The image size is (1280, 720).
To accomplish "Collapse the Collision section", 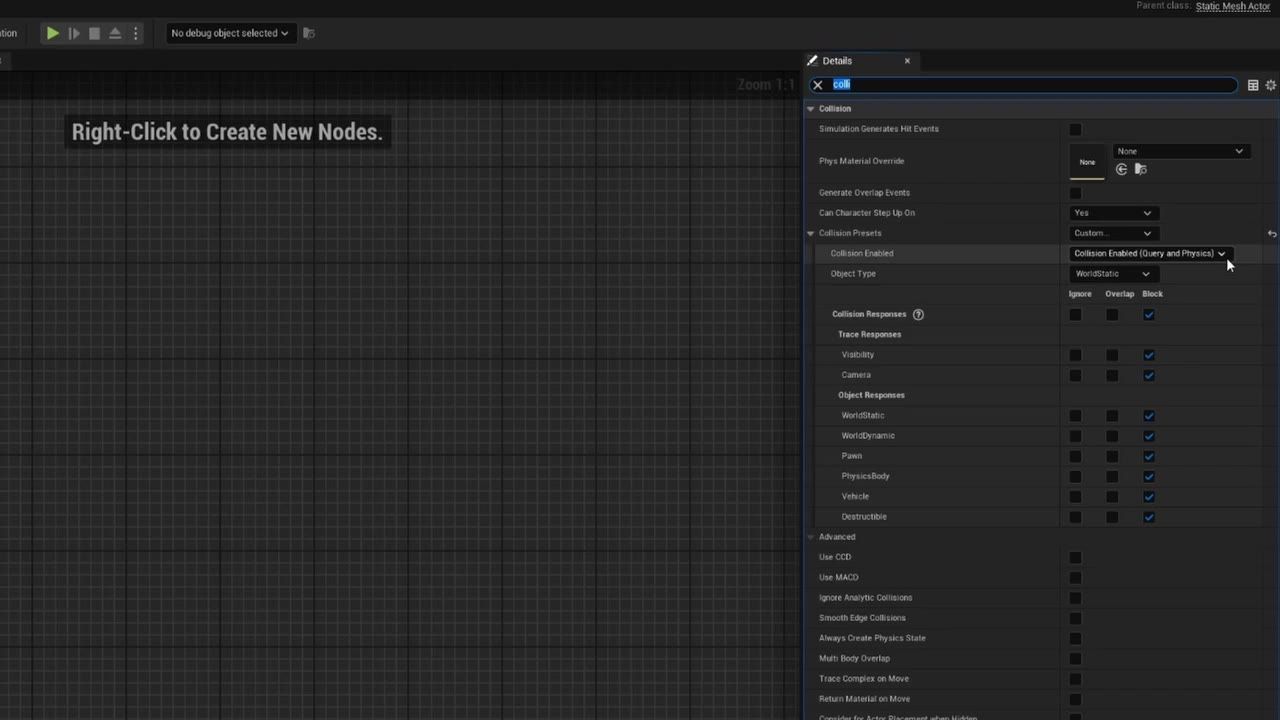I will tap(811, 108).
